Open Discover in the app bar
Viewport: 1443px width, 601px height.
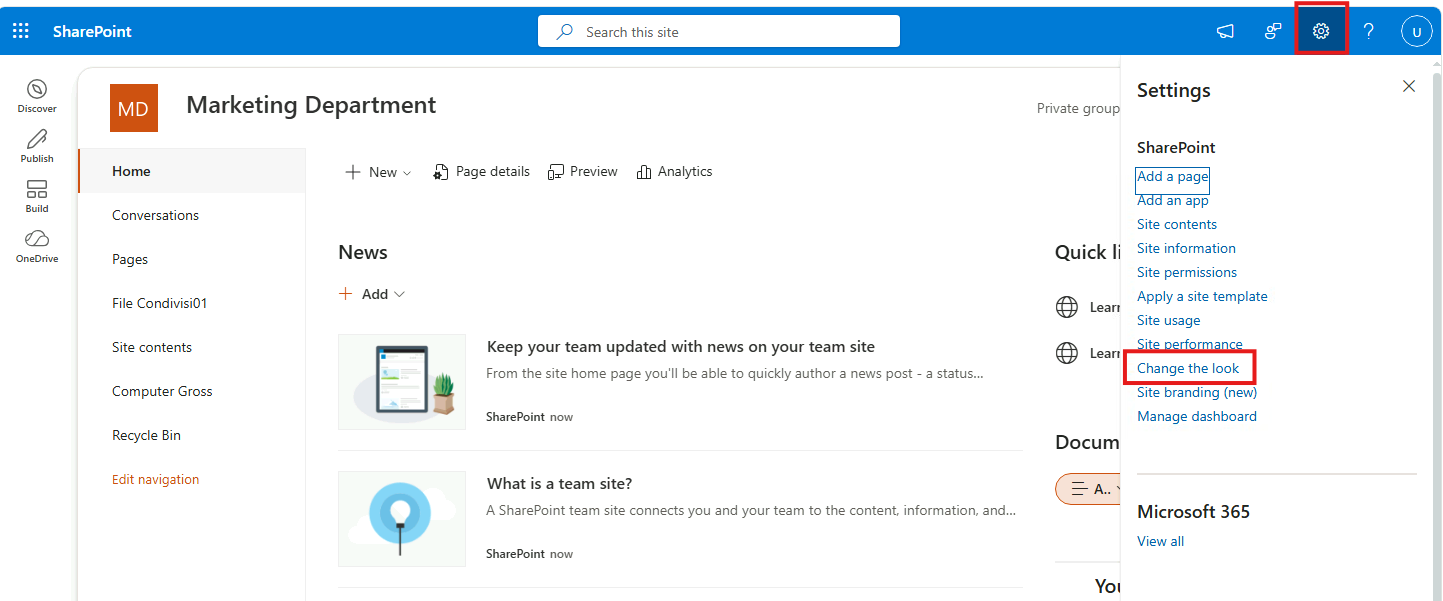37,96
